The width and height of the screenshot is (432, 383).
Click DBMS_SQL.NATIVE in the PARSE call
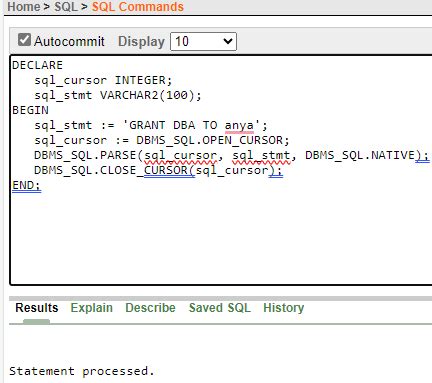pyautogui.click(x=360, y=155)
